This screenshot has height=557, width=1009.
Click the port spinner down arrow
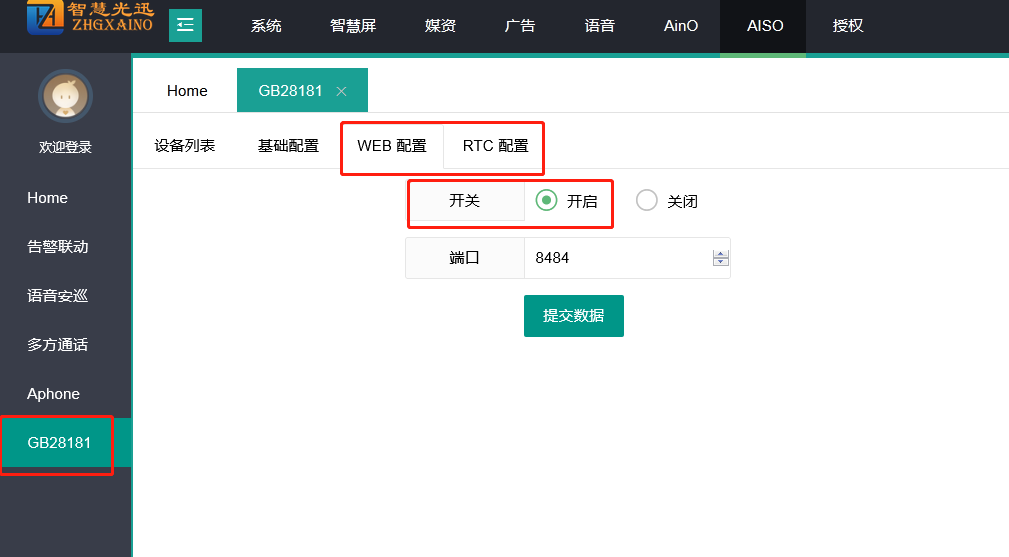[720, 262]
